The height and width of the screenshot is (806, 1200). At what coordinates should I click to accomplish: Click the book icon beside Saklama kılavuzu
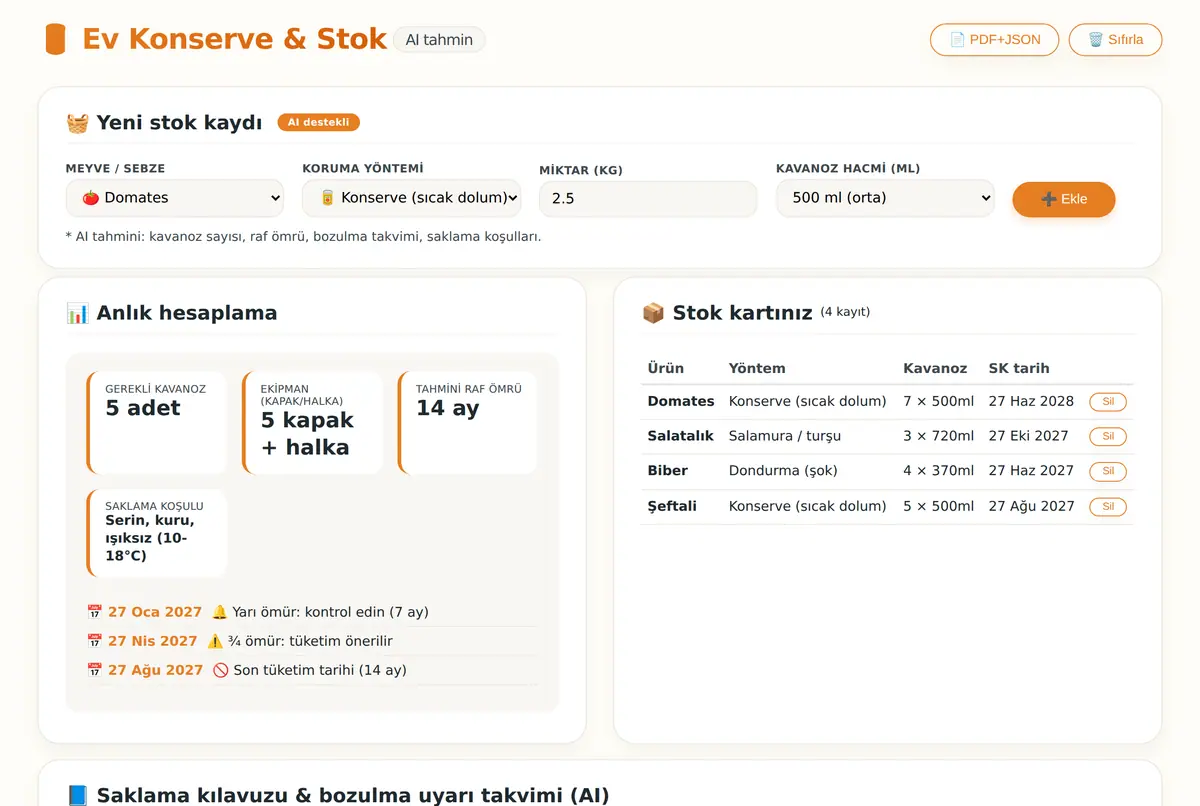(77, 796)
